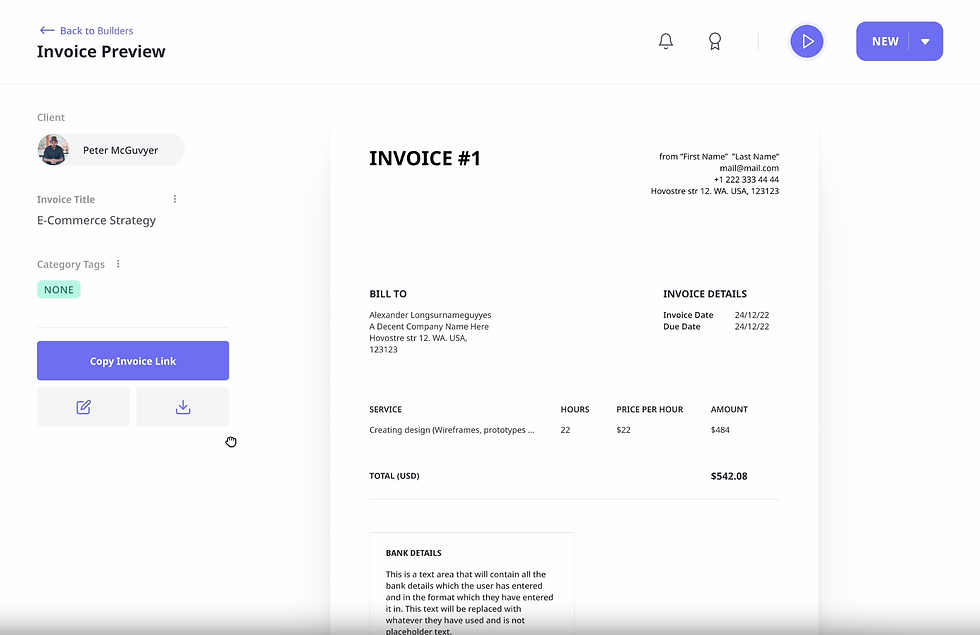Toggle the NONE category tag
Image resolution: width=980 pixels, height=635 pixels.
[x=58, y=289]
